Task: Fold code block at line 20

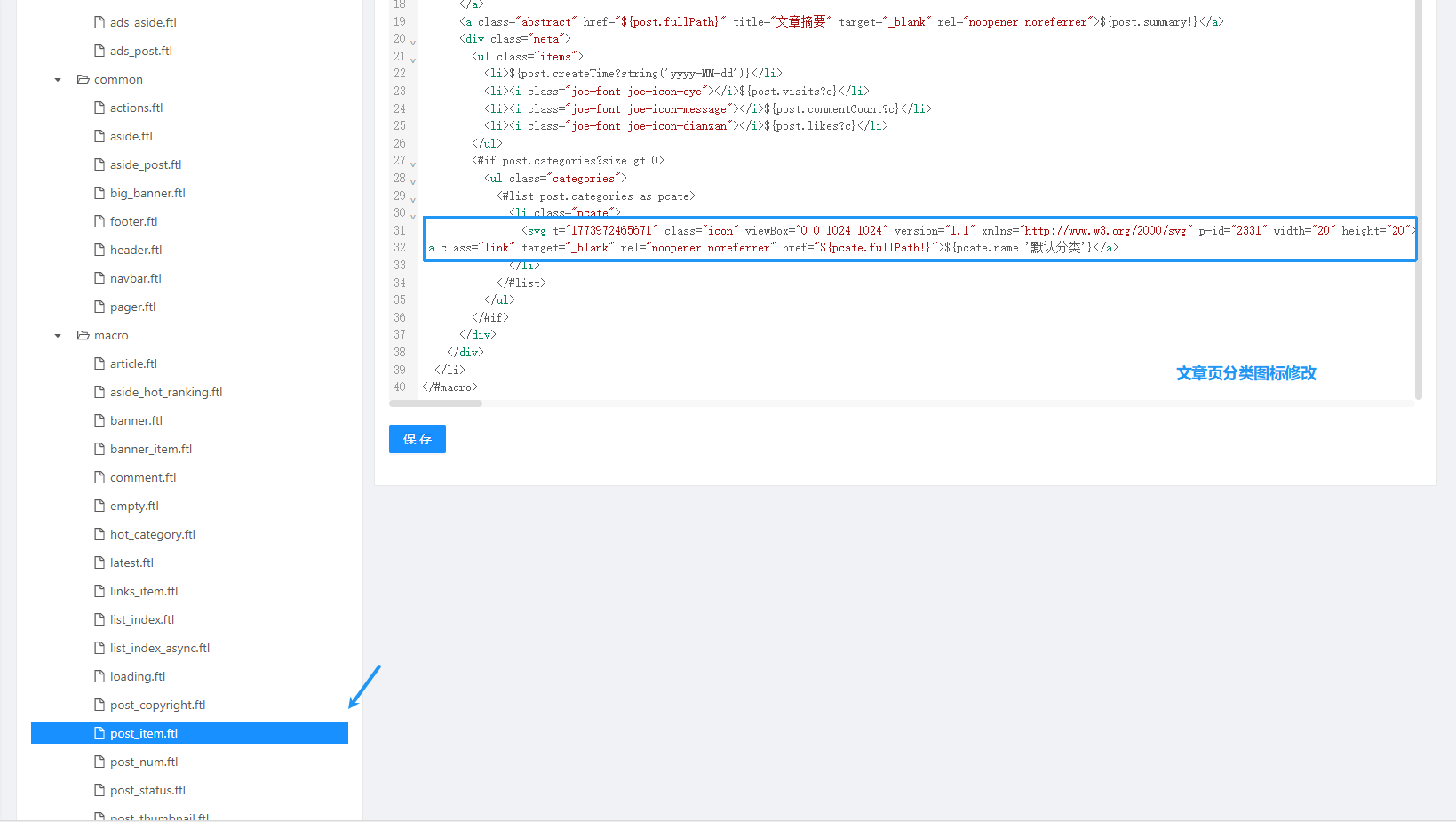Action: pyautogui.click(x=413, y=42)
